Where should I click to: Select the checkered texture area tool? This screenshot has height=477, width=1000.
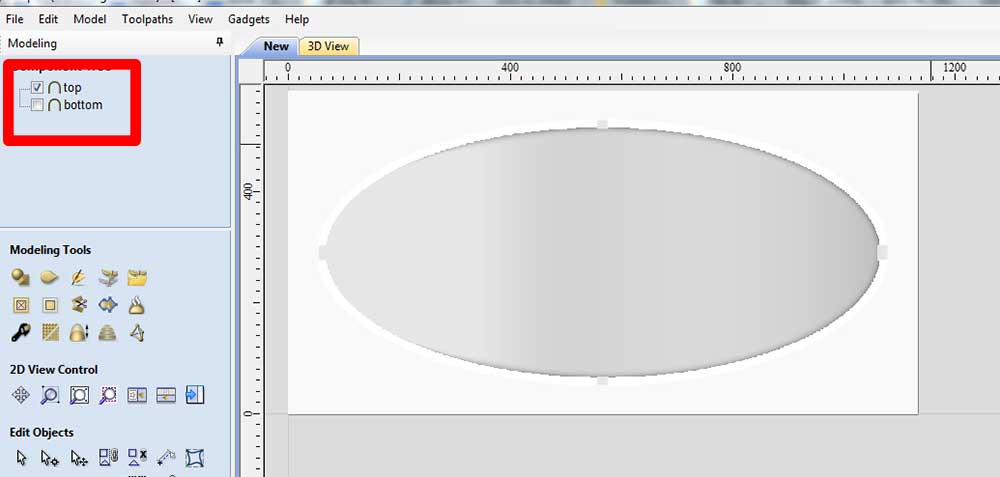pos(50,332)
